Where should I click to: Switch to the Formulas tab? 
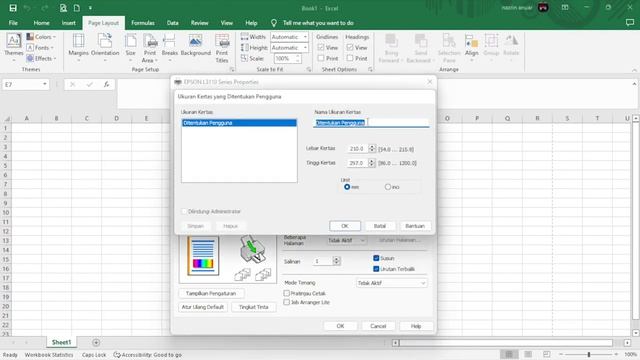tap(143, 23)
